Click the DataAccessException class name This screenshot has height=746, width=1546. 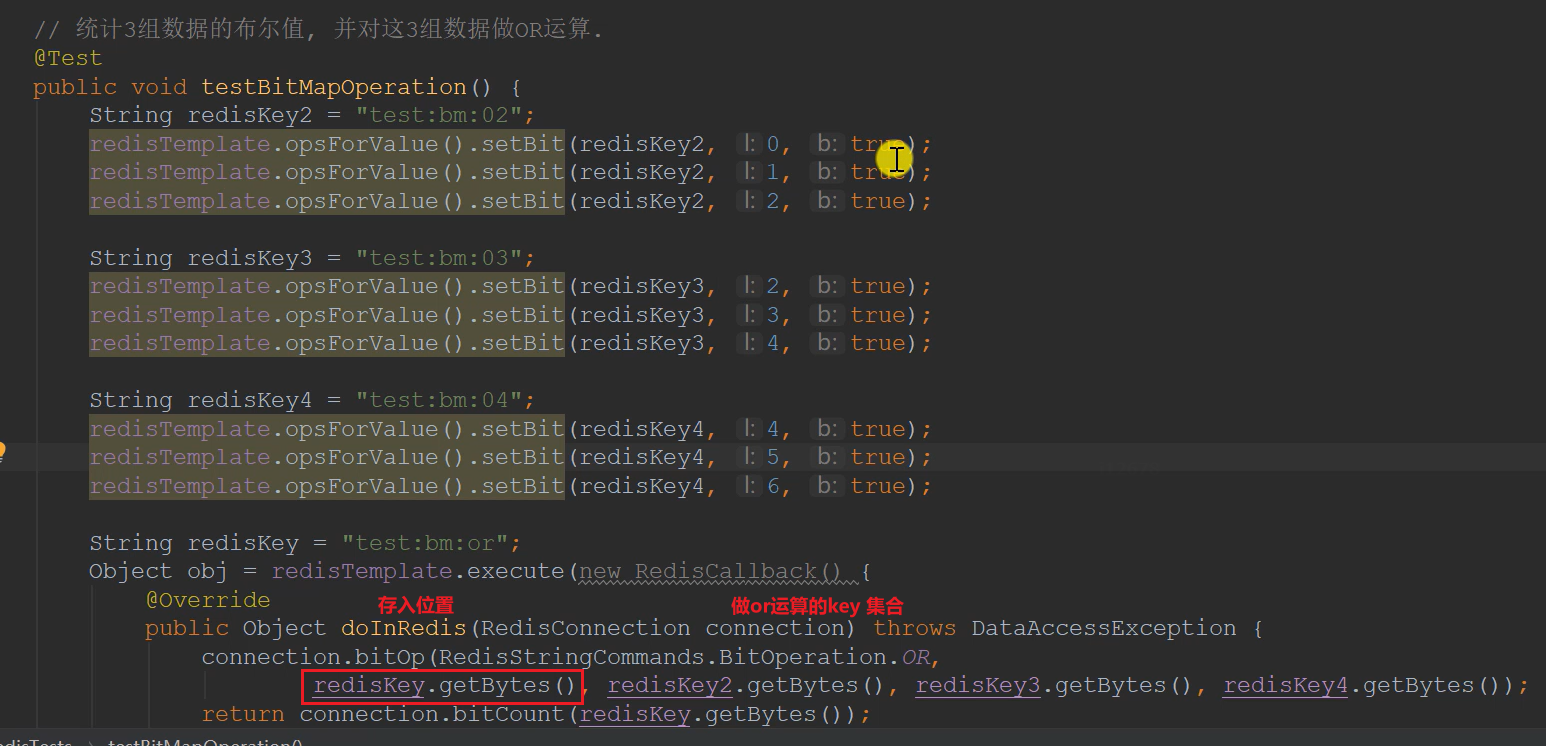[1104, 628]
